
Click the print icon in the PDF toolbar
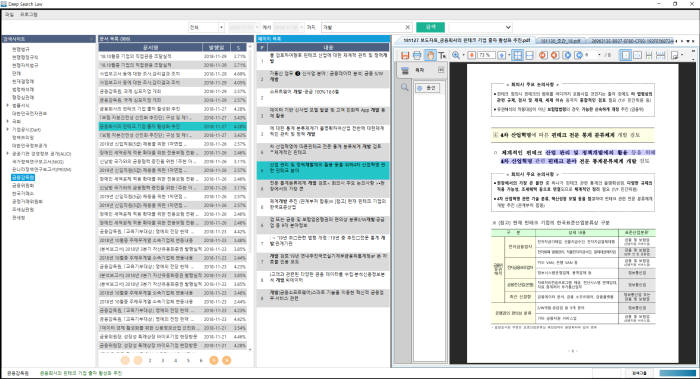point(417,55)
